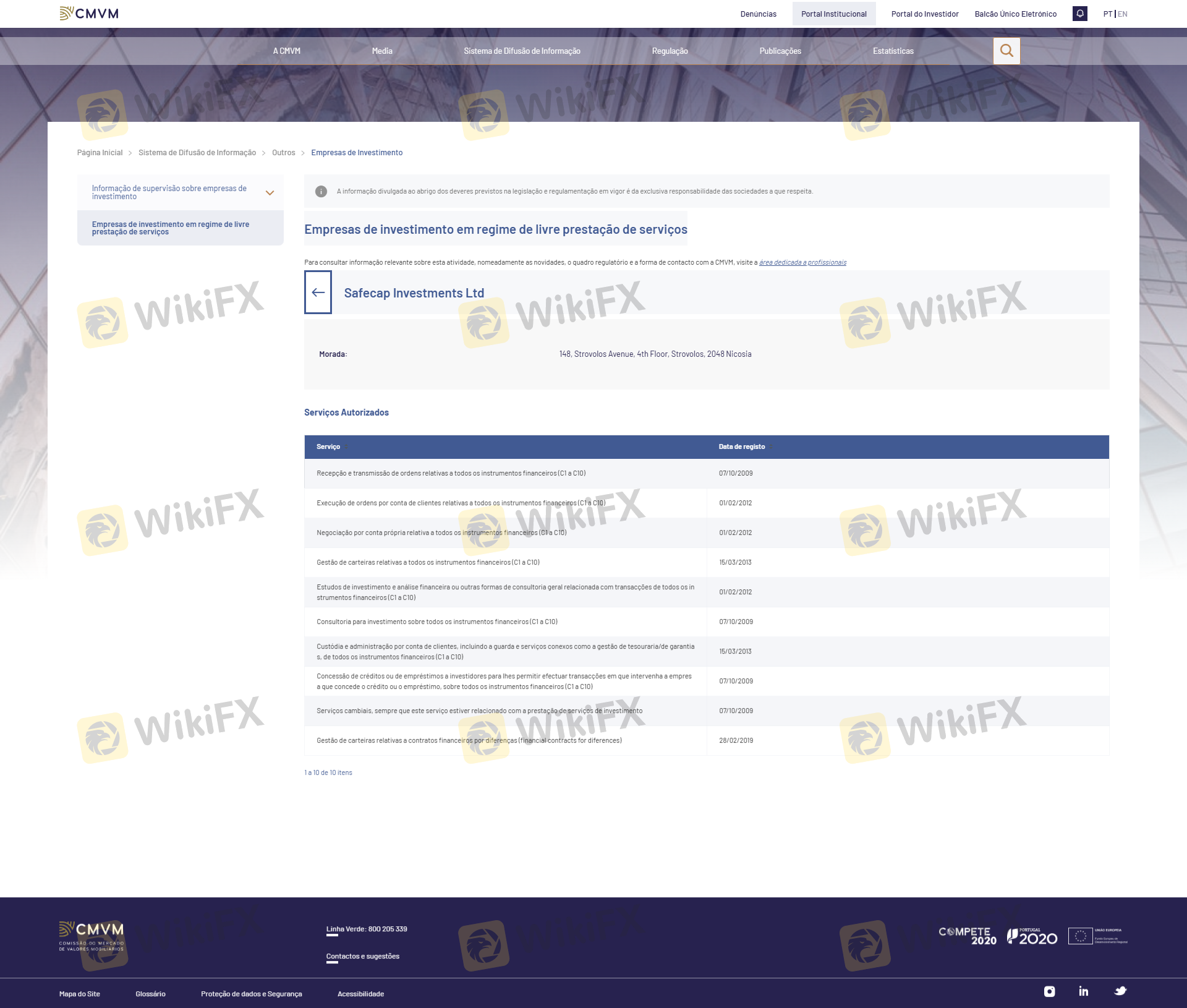Open the A CMVM menu
This screenshot has height=1008, width=1187.
(287, 51)
